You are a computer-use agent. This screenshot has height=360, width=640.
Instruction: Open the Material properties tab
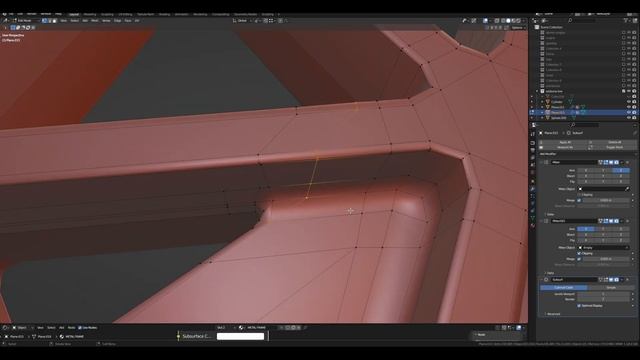[x=533, y=225]
